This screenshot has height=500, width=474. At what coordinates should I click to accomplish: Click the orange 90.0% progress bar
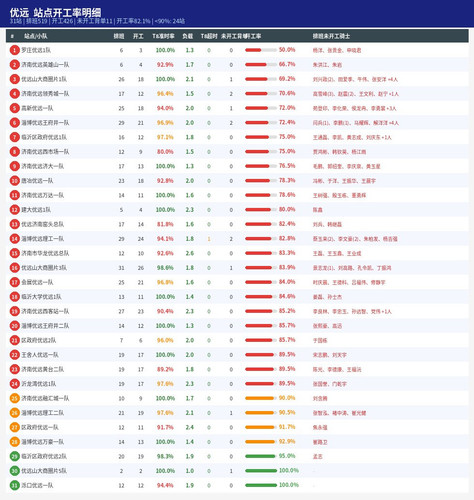(261, 398)
